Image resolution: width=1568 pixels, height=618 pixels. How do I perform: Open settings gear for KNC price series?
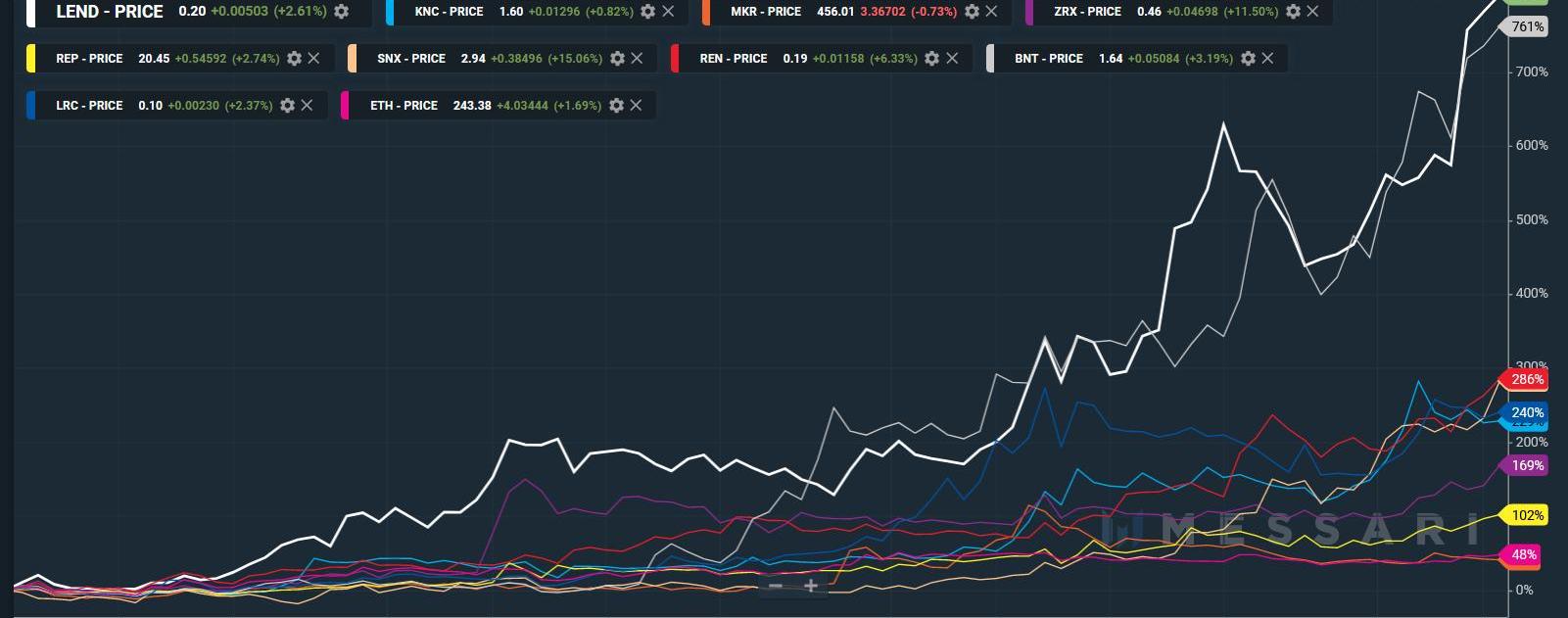click(x=648, y=12)
